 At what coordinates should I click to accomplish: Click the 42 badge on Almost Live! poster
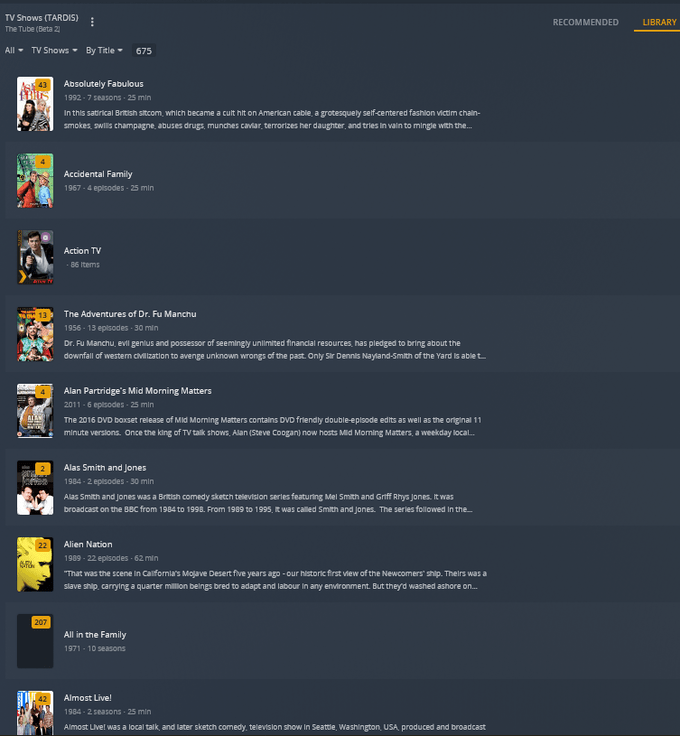[43, 699]
